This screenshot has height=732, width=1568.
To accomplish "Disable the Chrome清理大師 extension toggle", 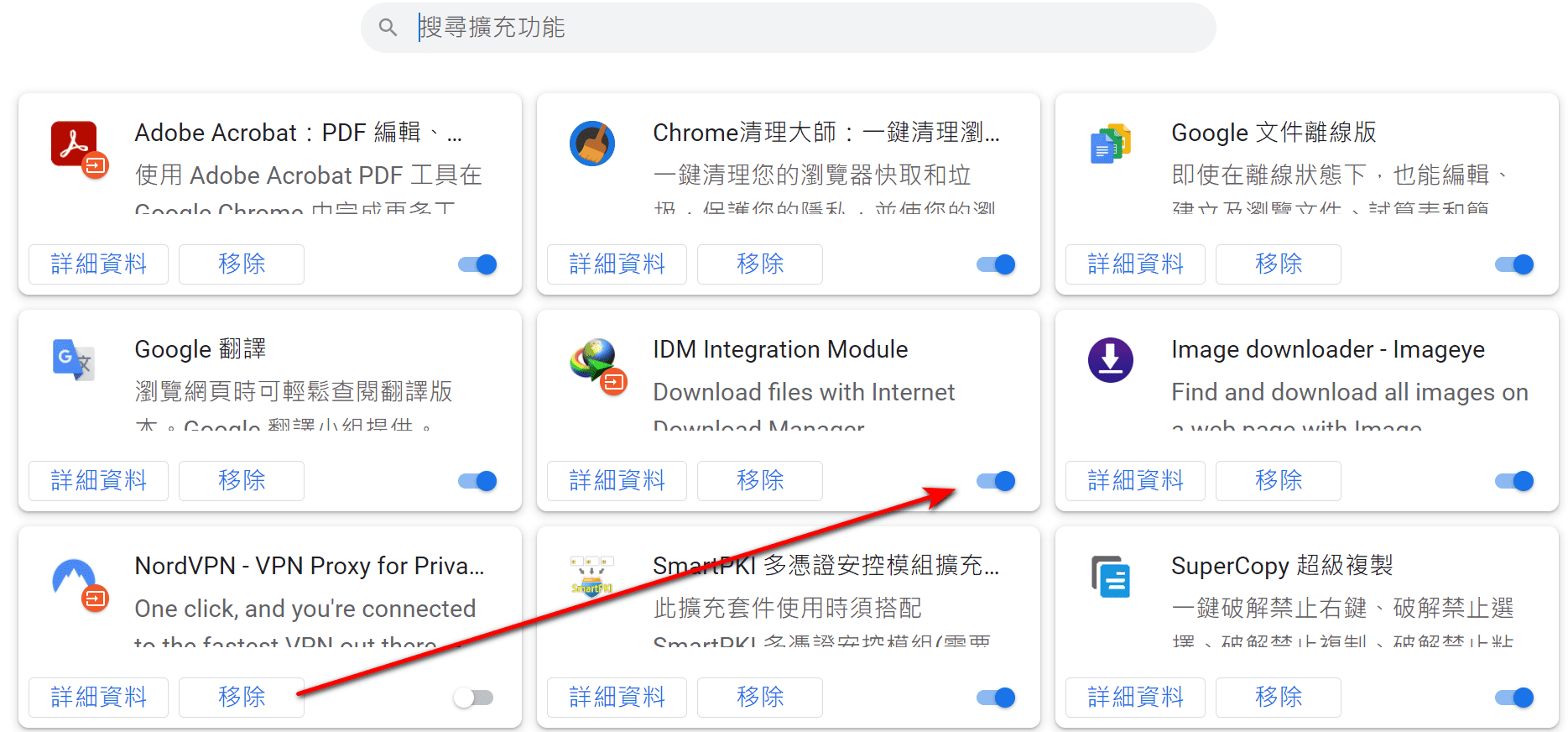I will 996,264.
